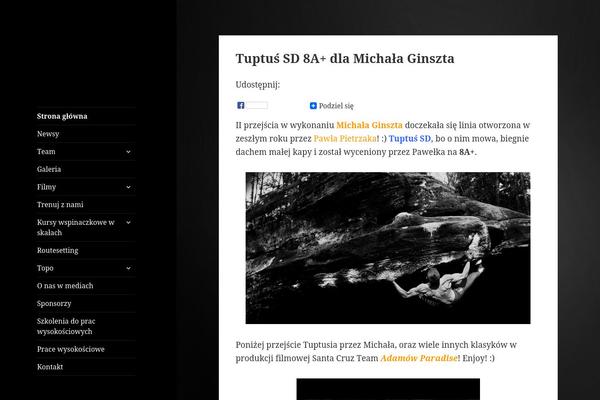The image size is (600, 400).
Task: Open the Sponsorzy menu item
Action: [54, 304]
